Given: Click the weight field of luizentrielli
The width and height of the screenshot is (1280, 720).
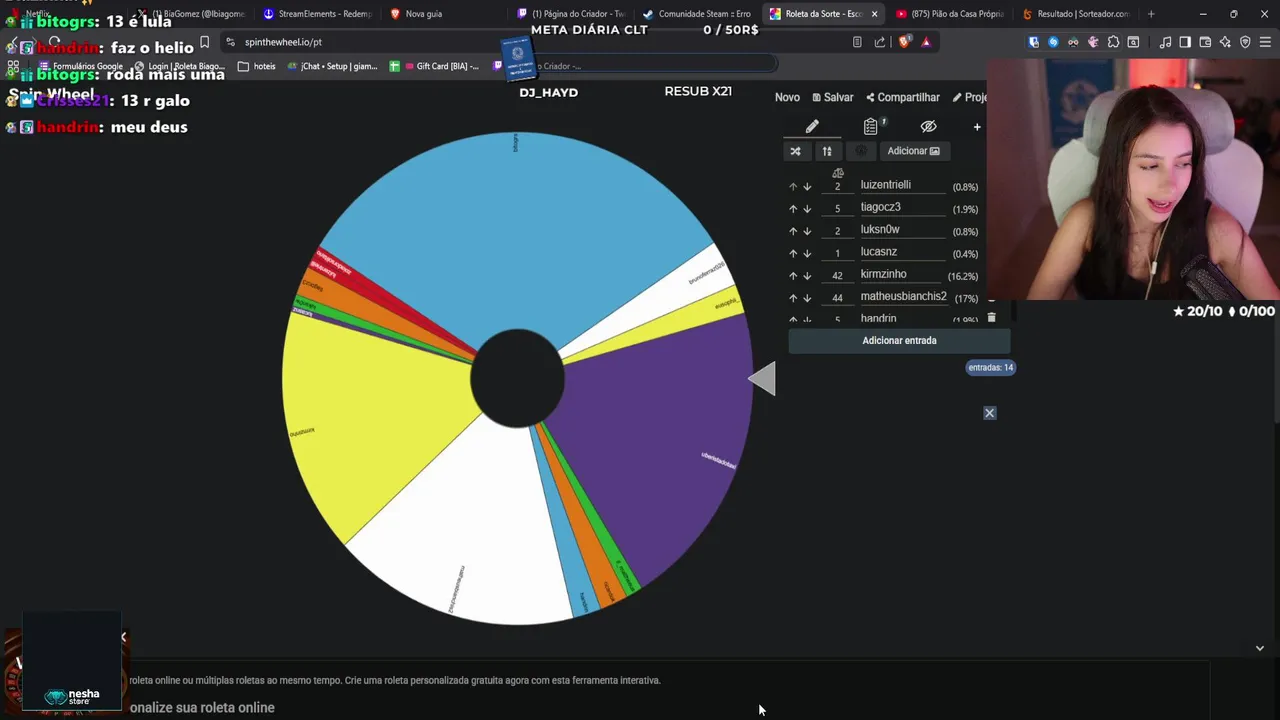Looking at the screenshot, I should 838,187.
